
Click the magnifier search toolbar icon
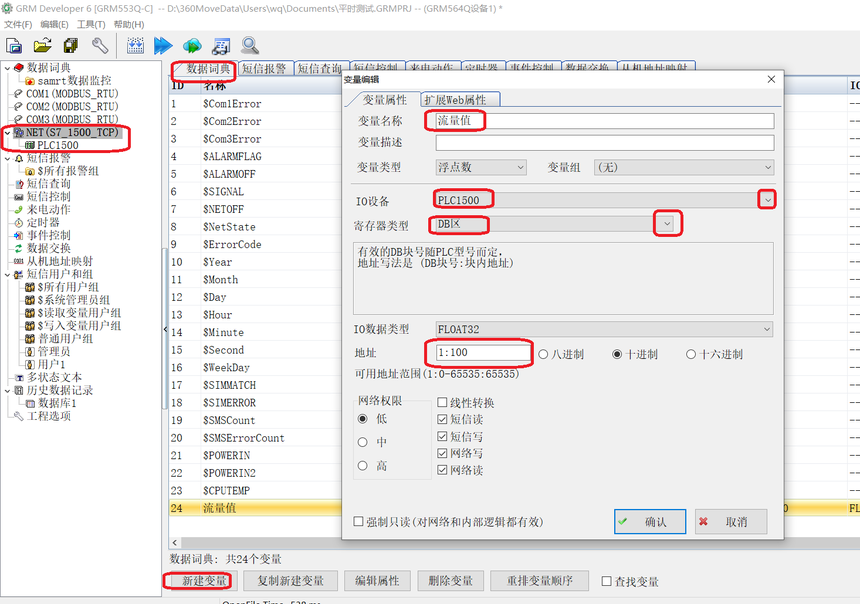tap(250, 45)
